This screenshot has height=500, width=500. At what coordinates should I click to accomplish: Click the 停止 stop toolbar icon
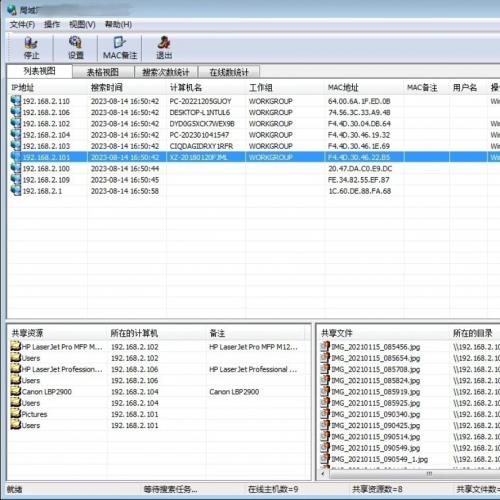[31, 43]
